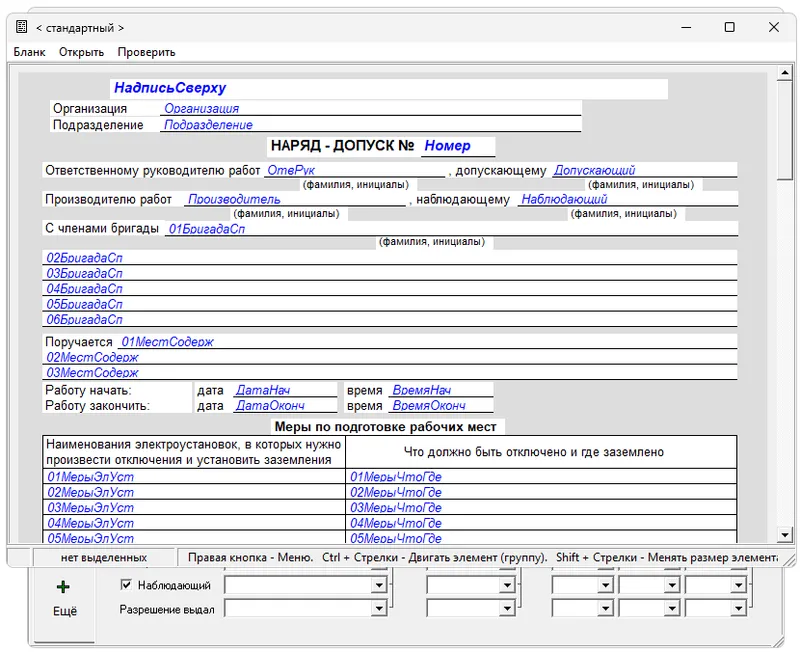Toggle the Наблюдающий checkbox
Viewport: 800px width, 652px height.
coord(126,585)
